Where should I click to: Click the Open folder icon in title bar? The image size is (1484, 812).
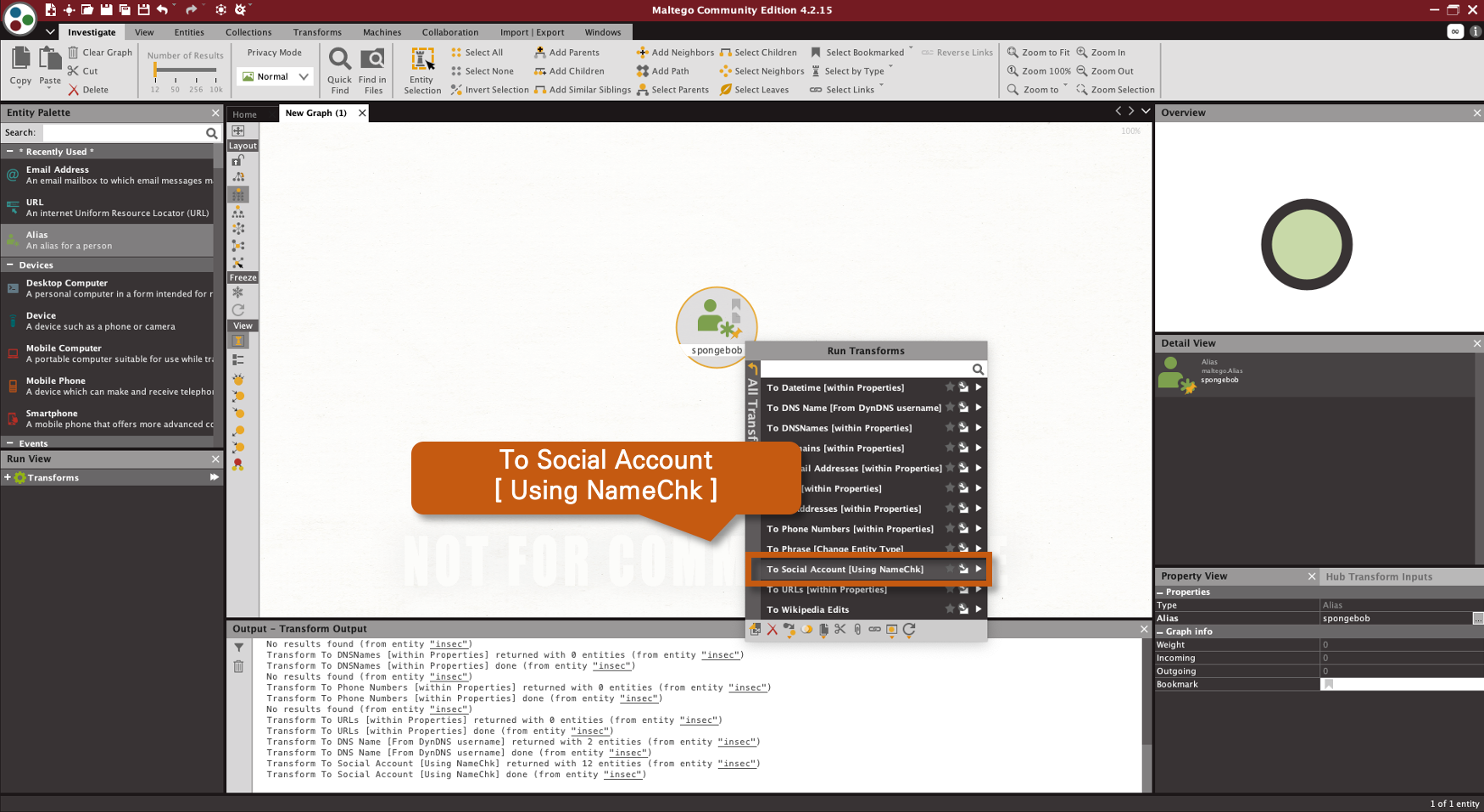point(86,9)
